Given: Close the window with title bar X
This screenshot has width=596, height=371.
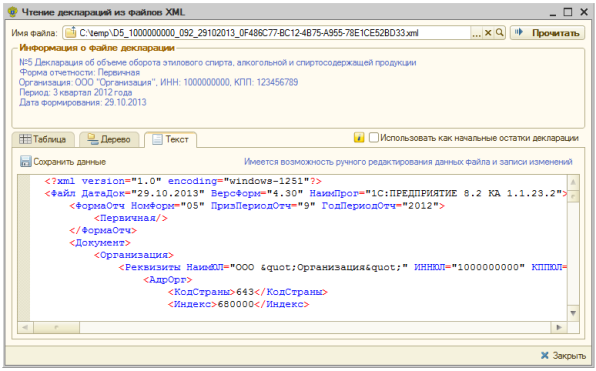Looking at the screenshot, I should [x=584, y=12].
